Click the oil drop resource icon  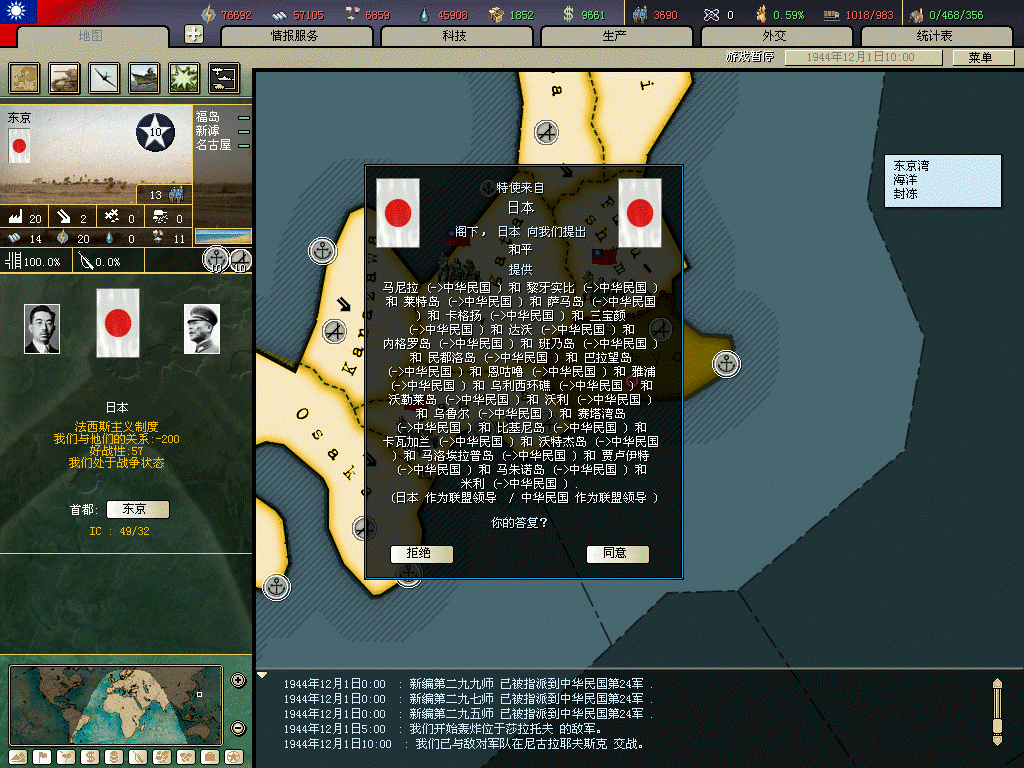click(424, 14)
